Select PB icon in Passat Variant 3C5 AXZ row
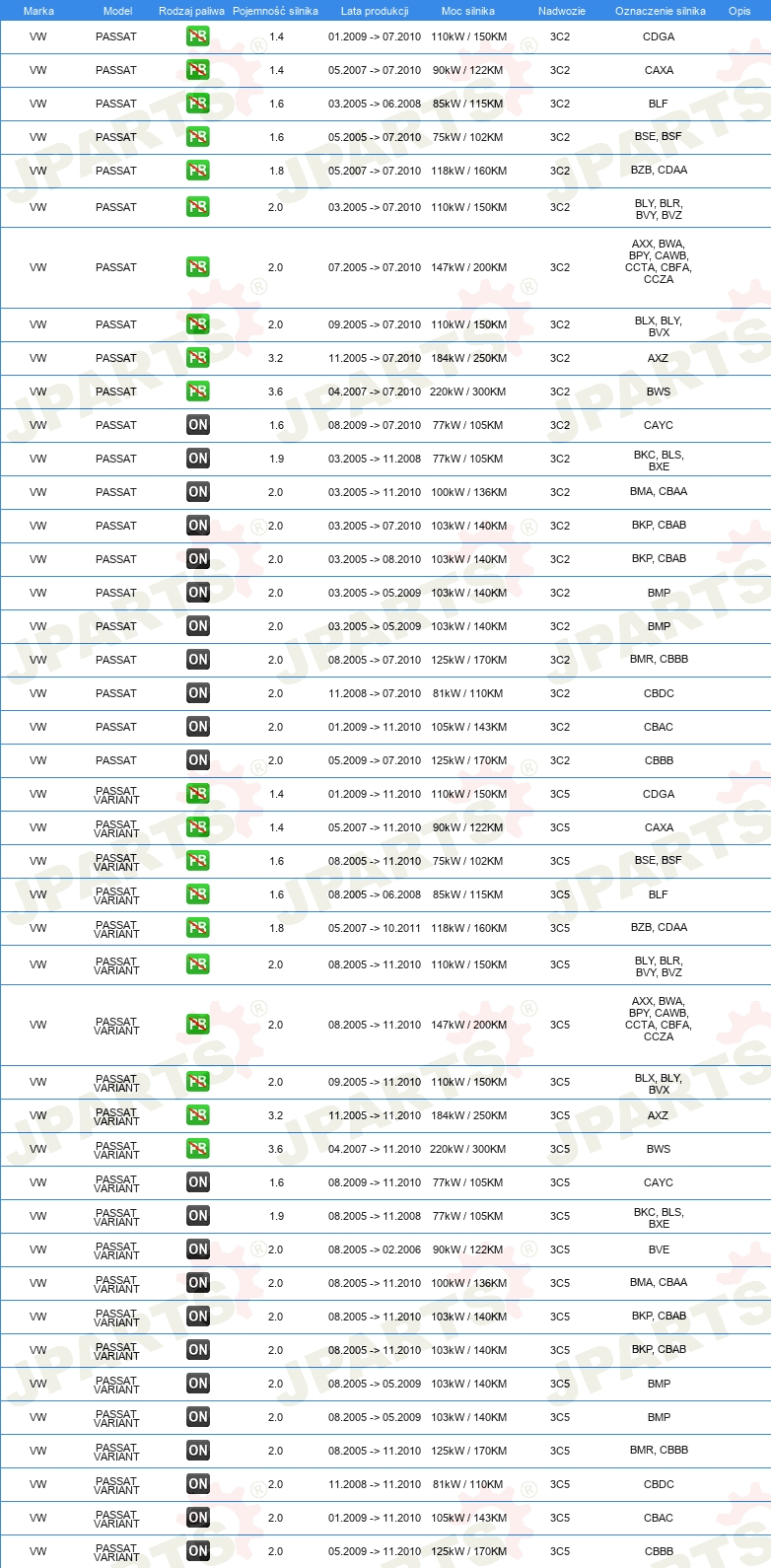This screenshot has height=1568, width=771. pos(198,1115)
